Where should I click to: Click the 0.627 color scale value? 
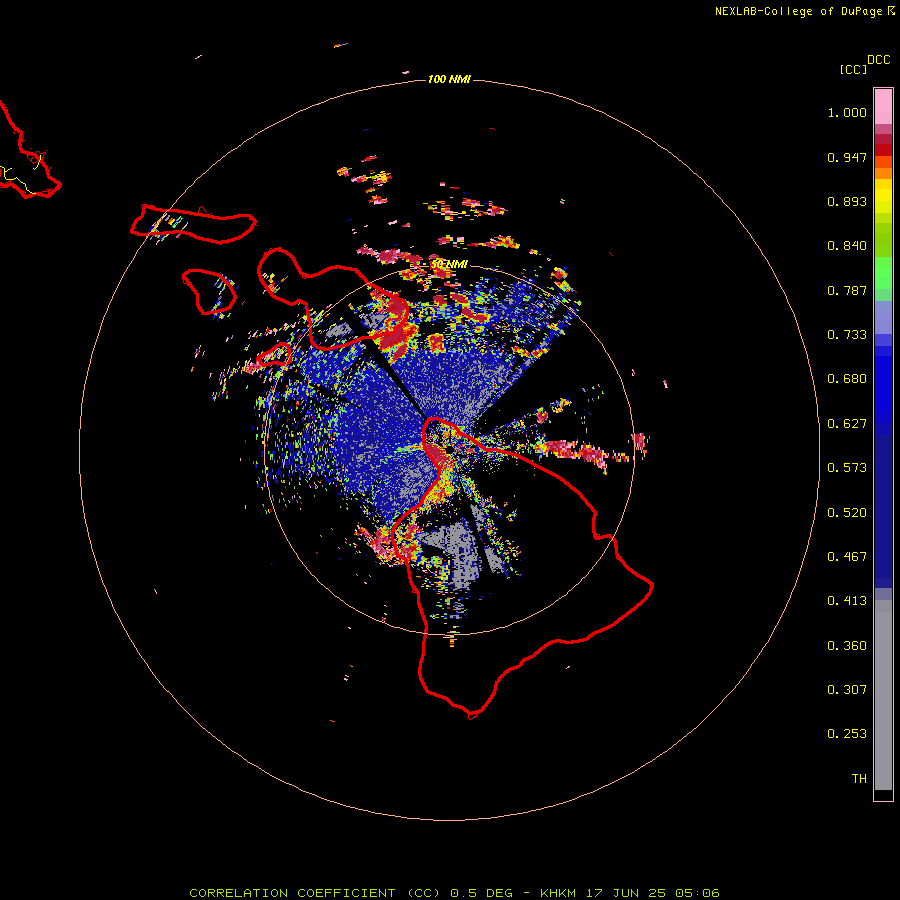click(847, 424)
